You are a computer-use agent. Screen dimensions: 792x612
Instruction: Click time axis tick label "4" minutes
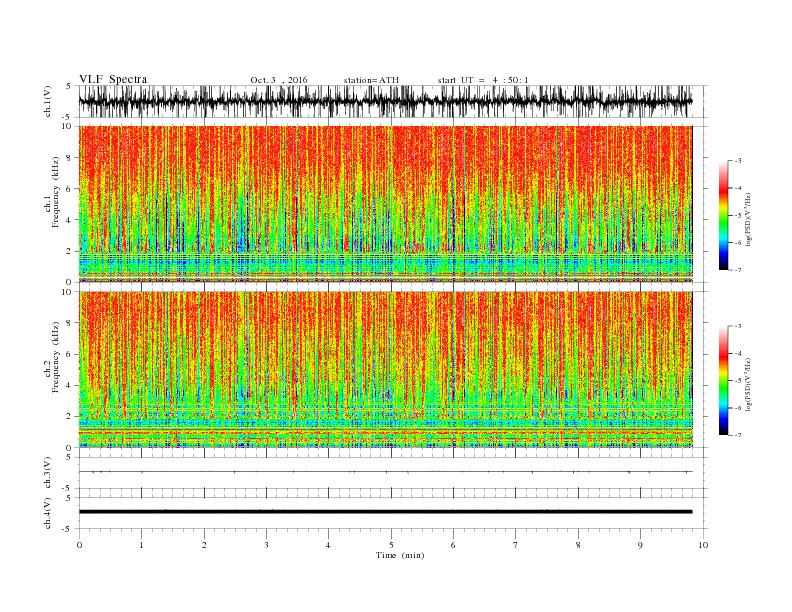[x=328, y=545]
